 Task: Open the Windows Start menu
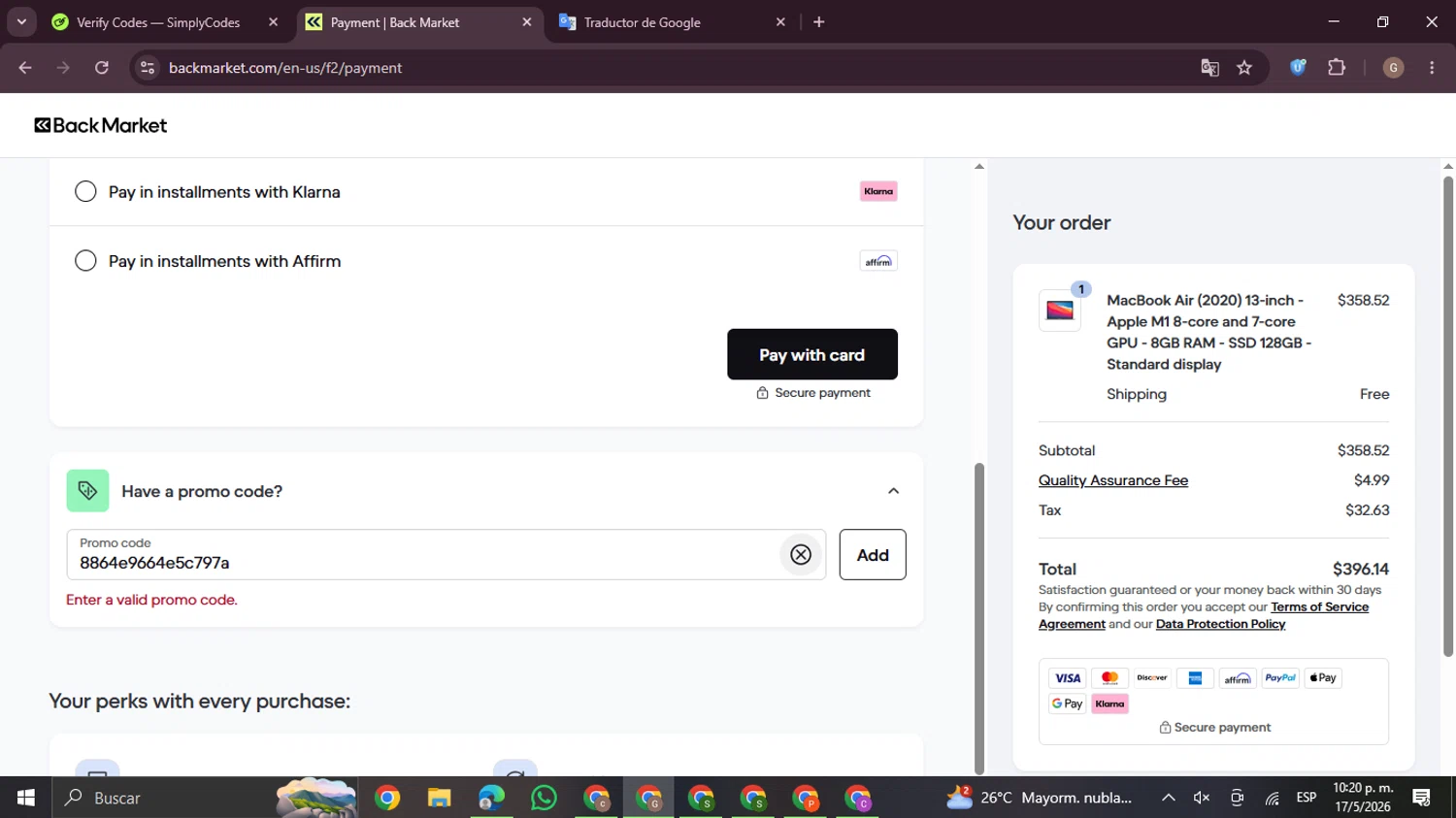26,798
